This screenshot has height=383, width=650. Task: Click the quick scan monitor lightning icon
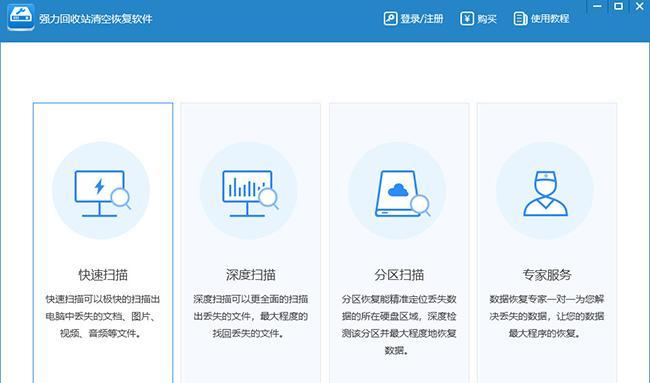[103, 193]
